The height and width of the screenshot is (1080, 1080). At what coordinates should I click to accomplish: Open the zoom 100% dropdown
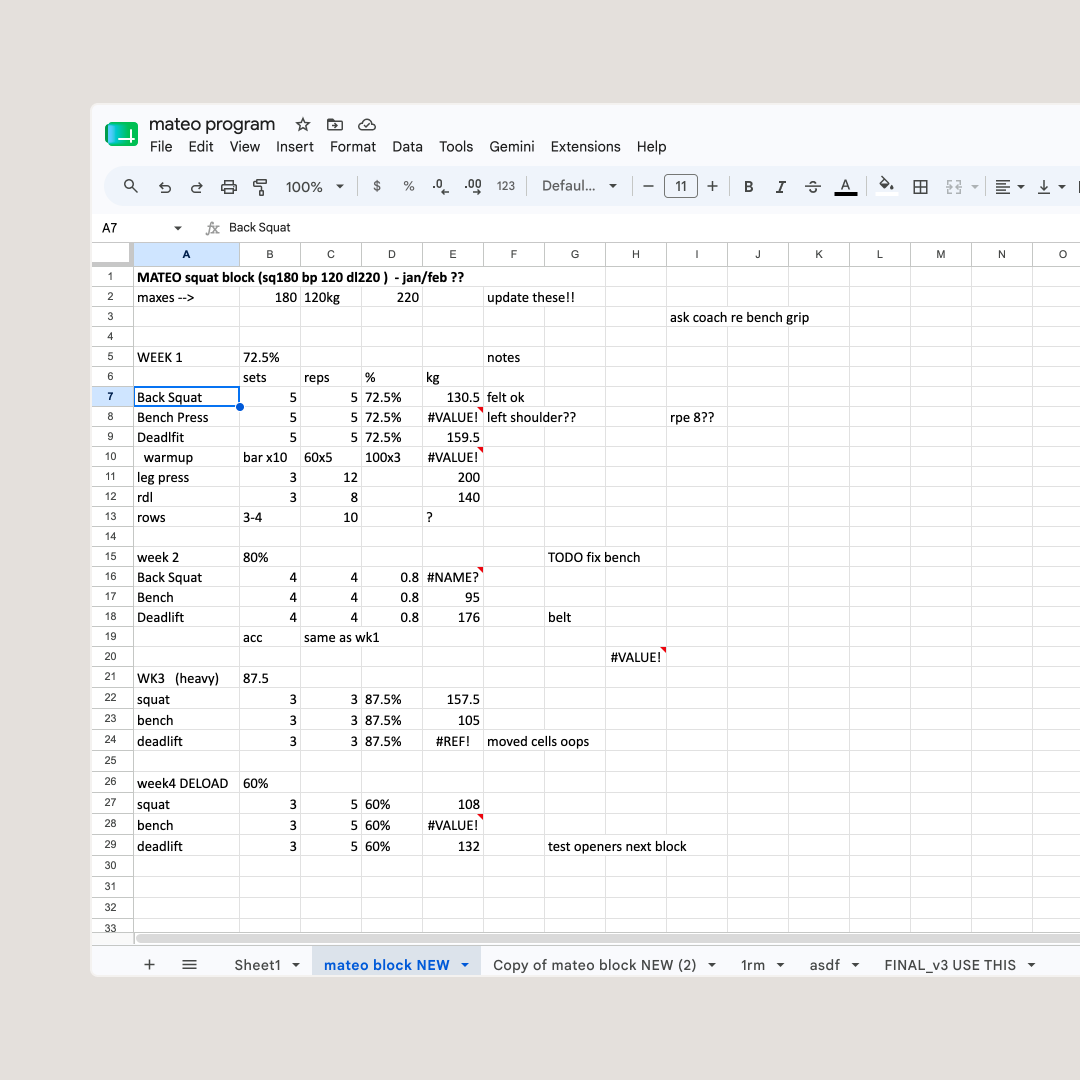tap(315, 186)
